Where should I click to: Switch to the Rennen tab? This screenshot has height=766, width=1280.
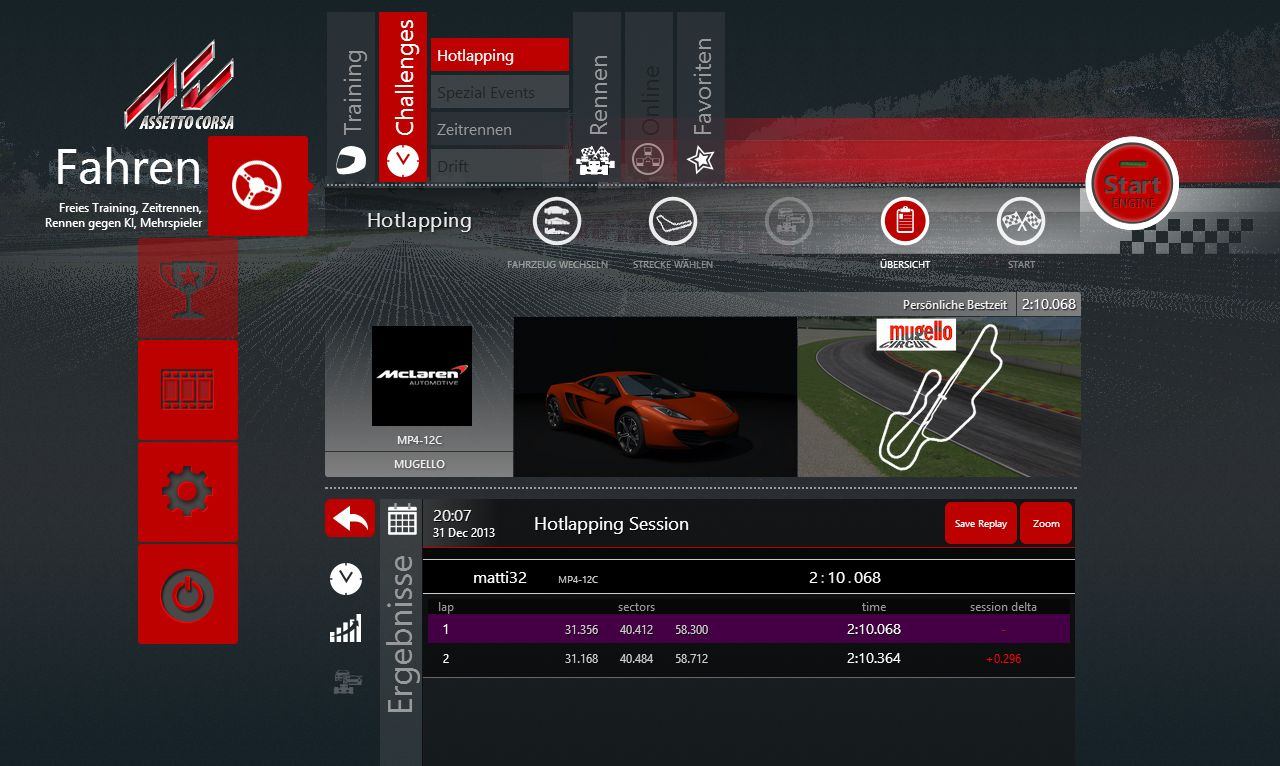click(x=597, y=97)
